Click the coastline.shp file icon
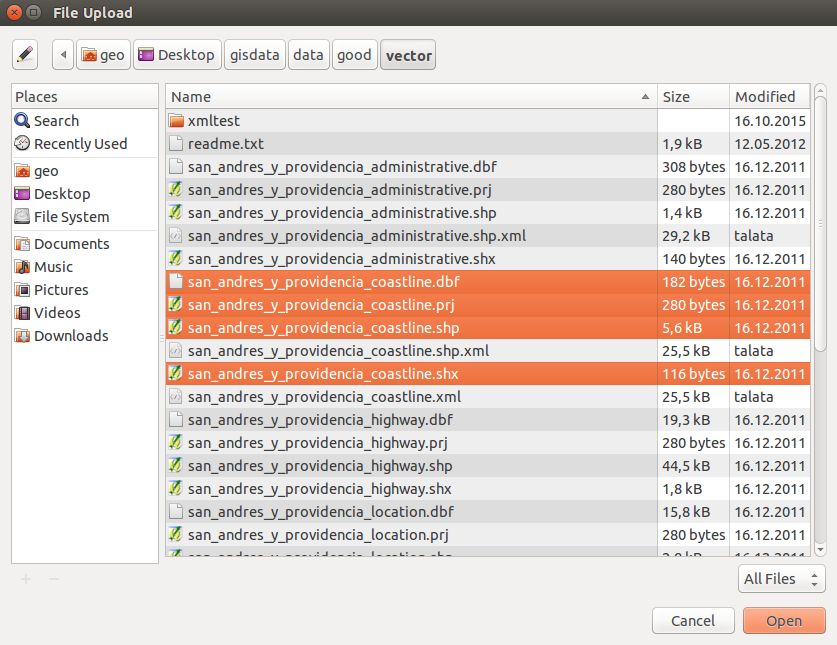Screen dimensions: 837x645 coord(176,327)
